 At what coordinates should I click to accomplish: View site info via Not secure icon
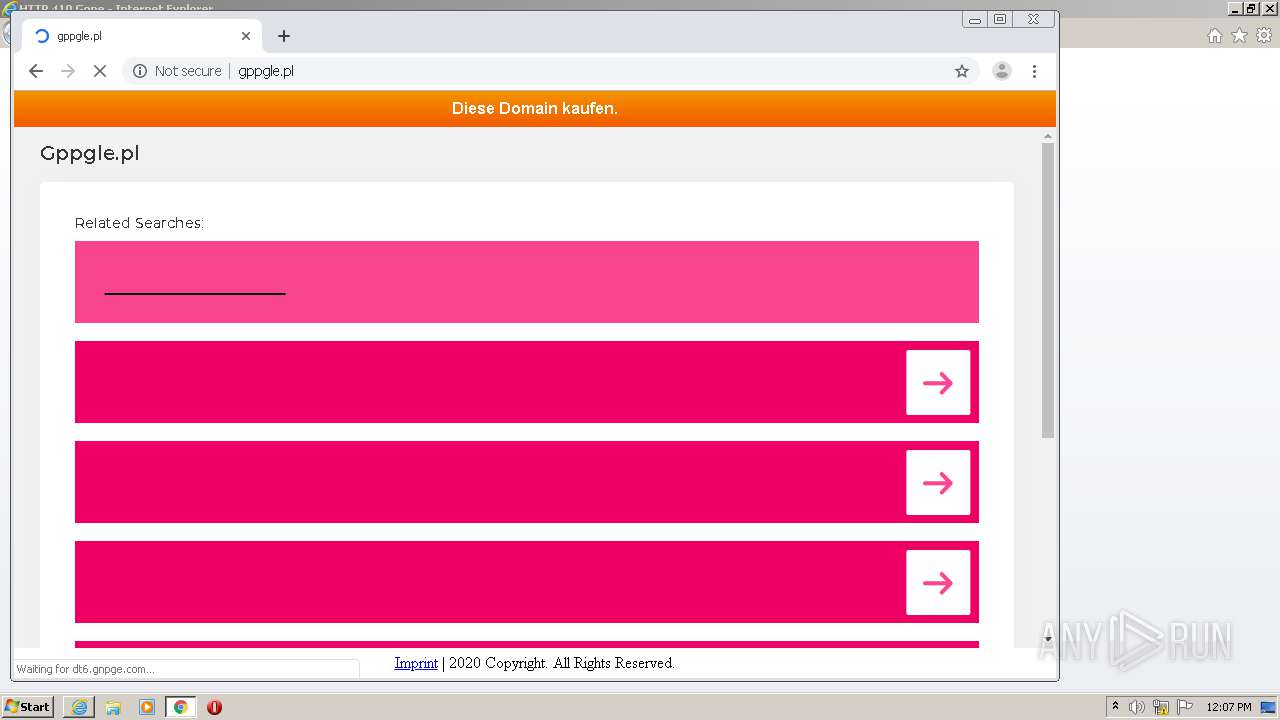pos(140,71)
